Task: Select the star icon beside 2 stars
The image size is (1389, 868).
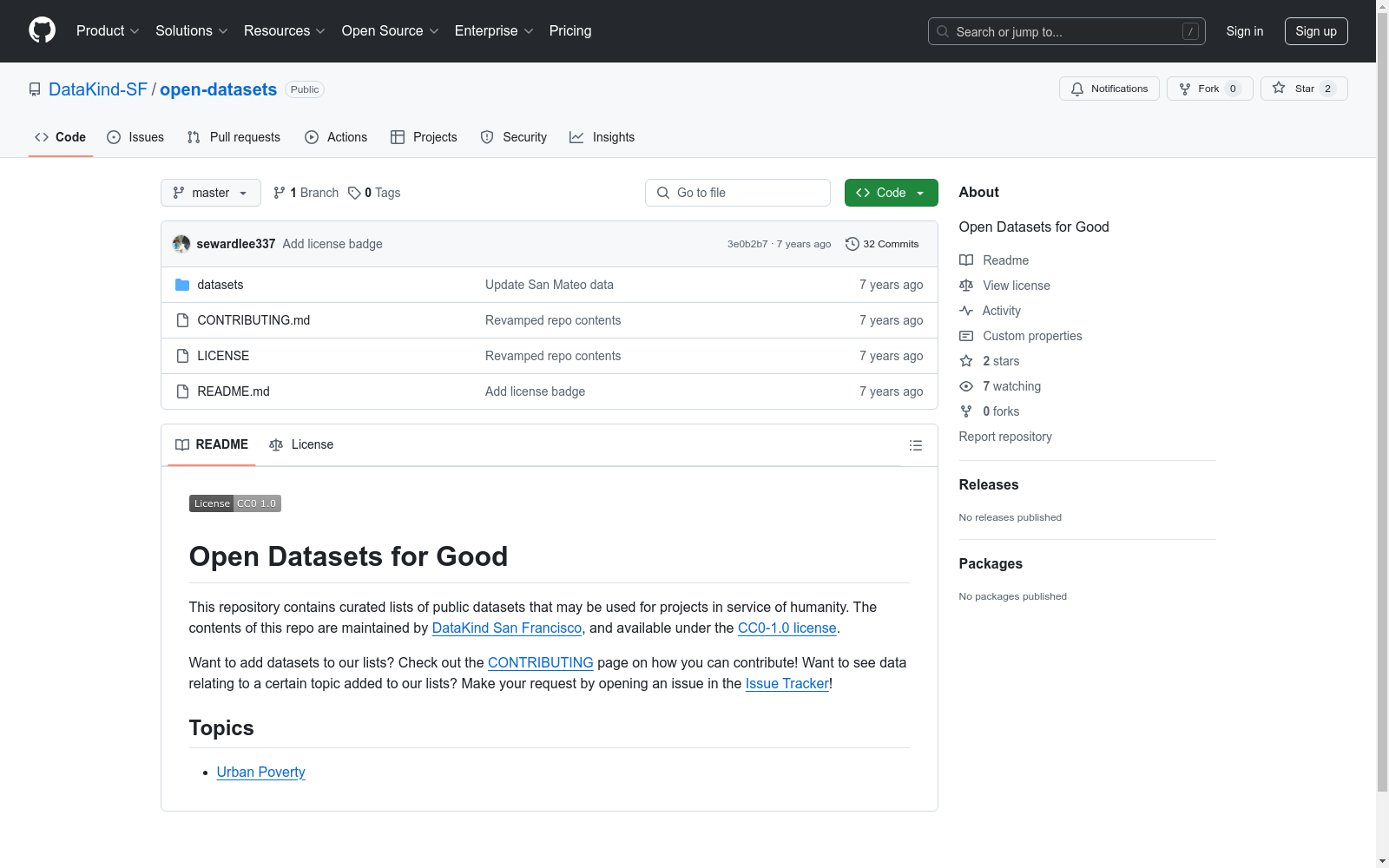Action: (966, 361)
